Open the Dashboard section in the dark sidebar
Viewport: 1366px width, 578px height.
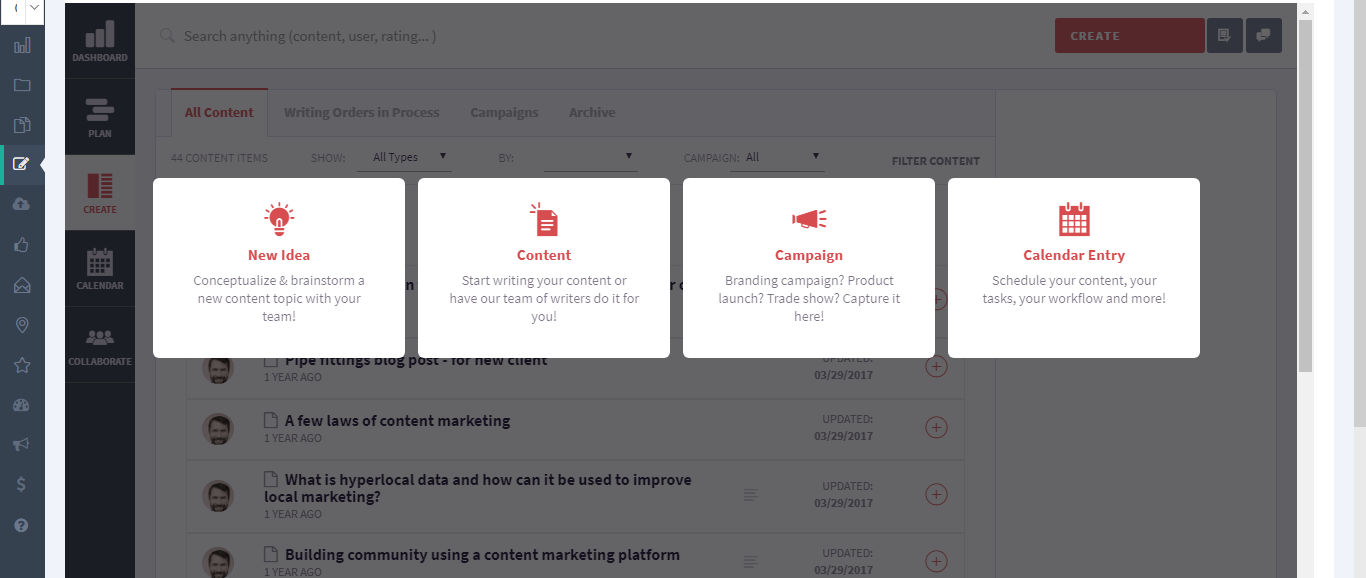[100, 41]
